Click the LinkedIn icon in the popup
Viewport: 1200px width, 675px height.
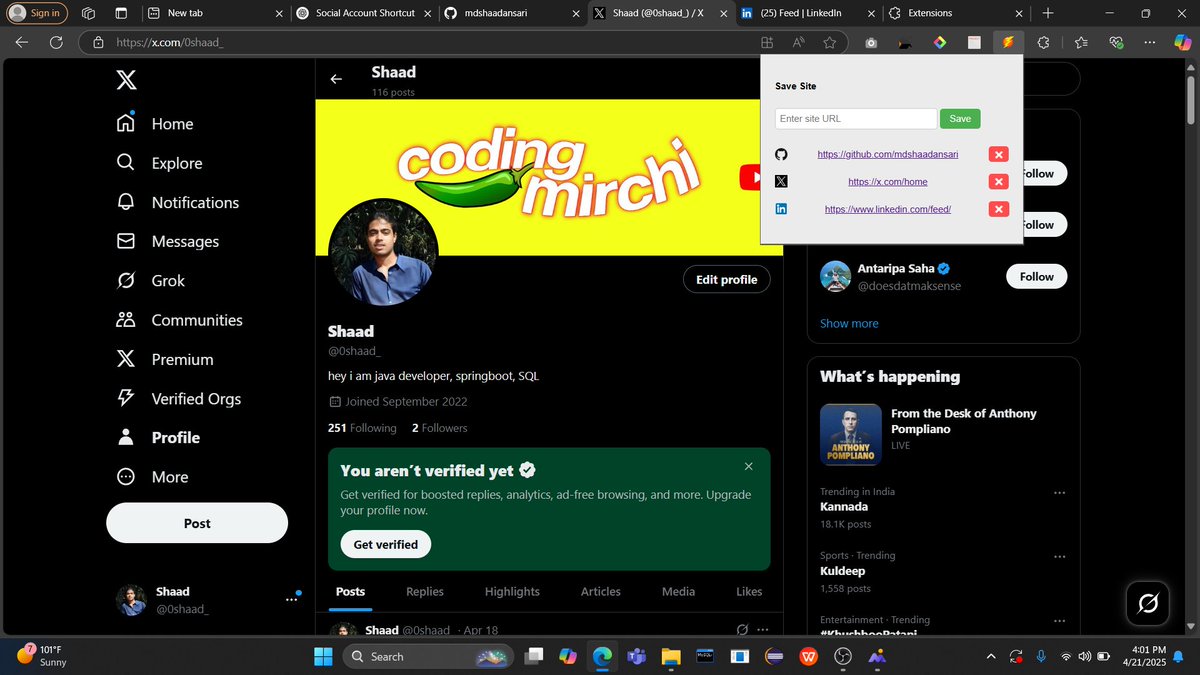point(782,209)
